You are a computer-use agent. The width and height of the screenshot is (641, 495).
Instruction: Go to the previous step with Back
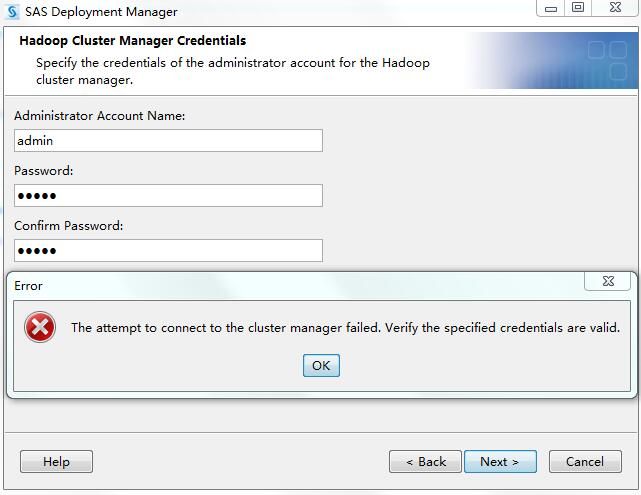pyautogui.click(x=425, y=461)
